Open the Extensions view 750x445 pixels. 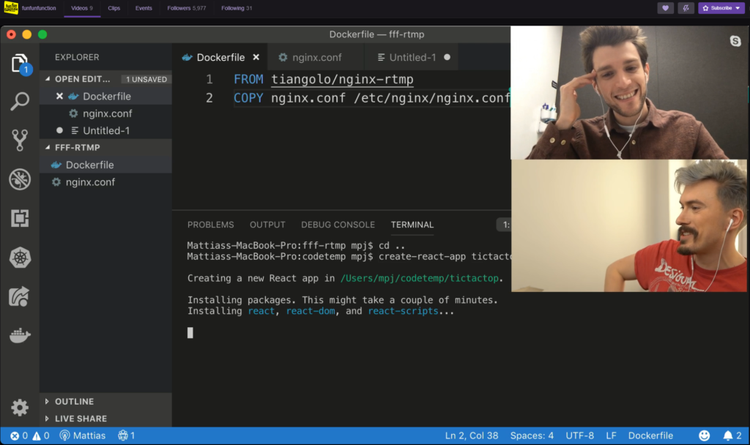tap(19, 218)
